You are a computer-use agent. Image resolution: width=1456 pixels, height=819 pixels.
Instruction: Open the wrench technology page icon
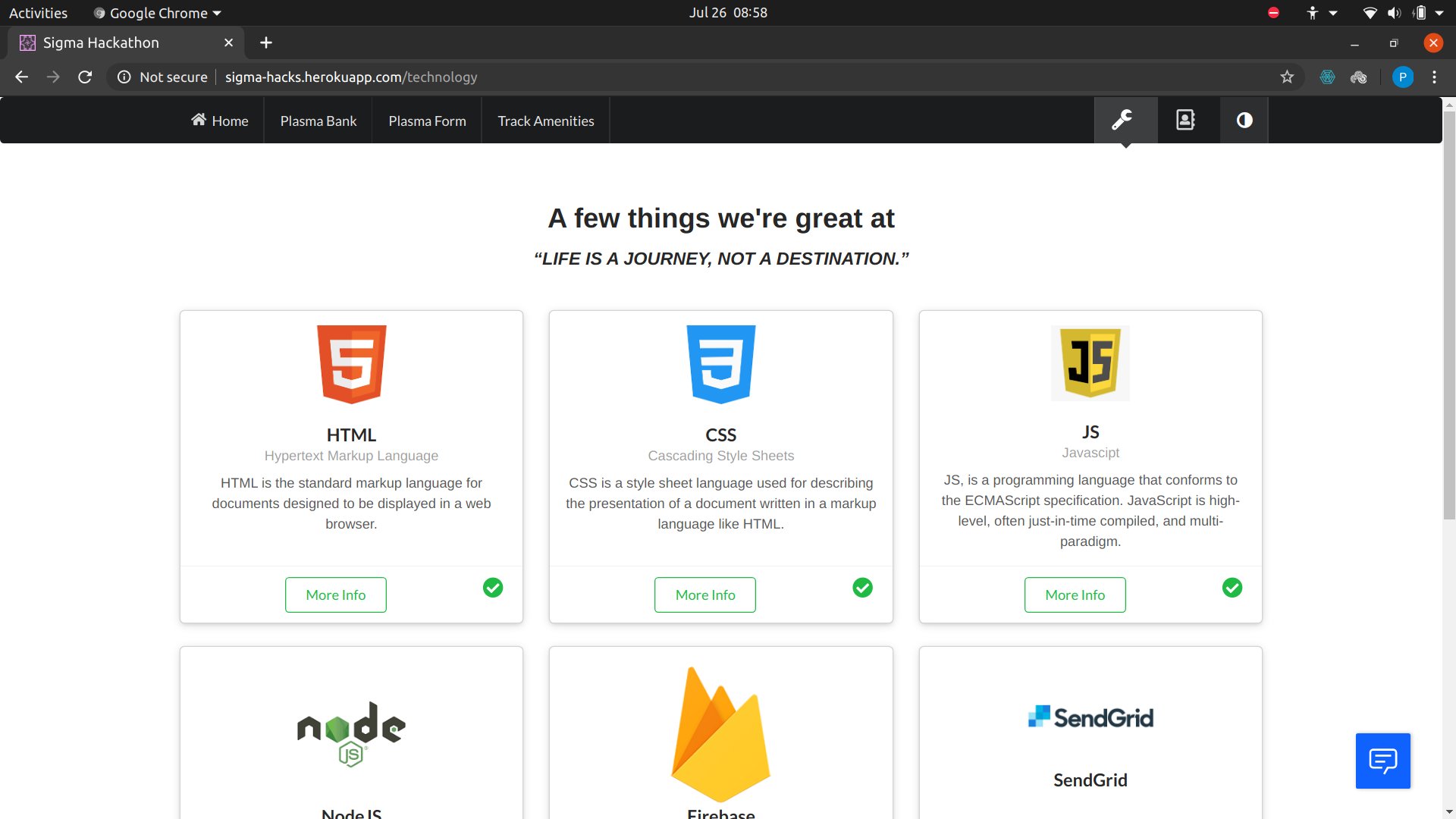point(1124,120)
